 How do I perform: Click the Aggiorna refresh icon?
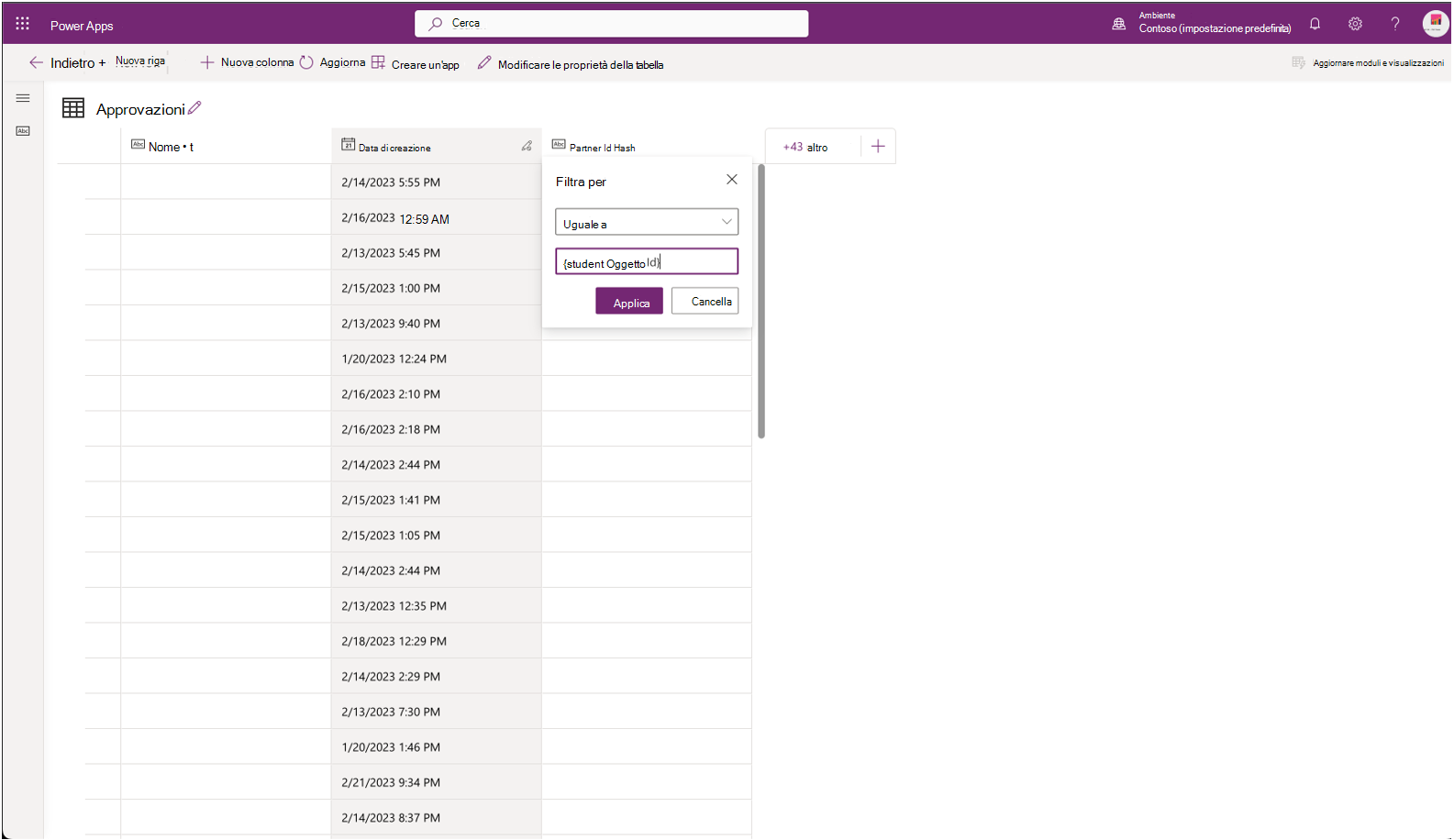click(306, 62)
